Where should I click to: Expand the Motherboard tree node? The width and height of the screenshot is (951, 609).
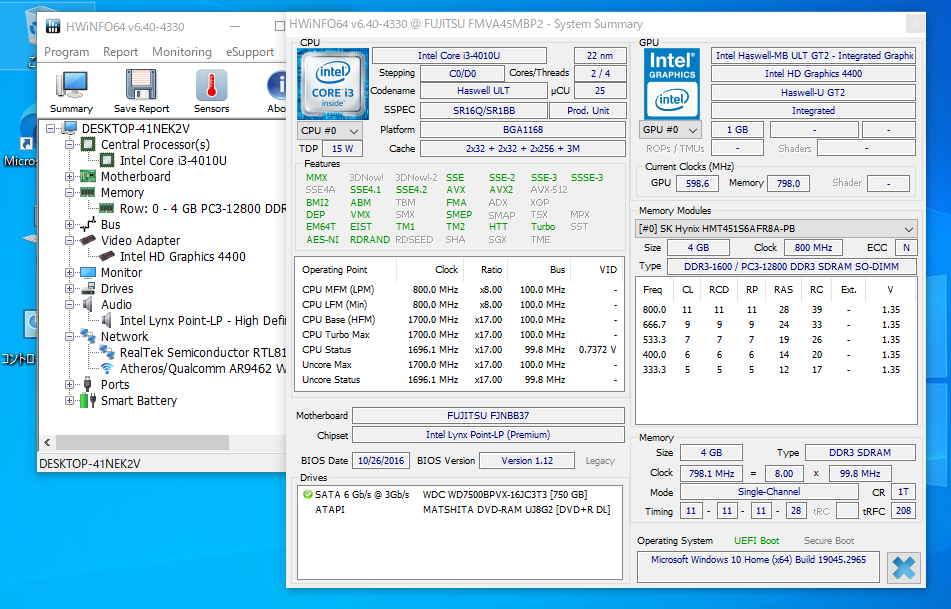tap(69, 177)
